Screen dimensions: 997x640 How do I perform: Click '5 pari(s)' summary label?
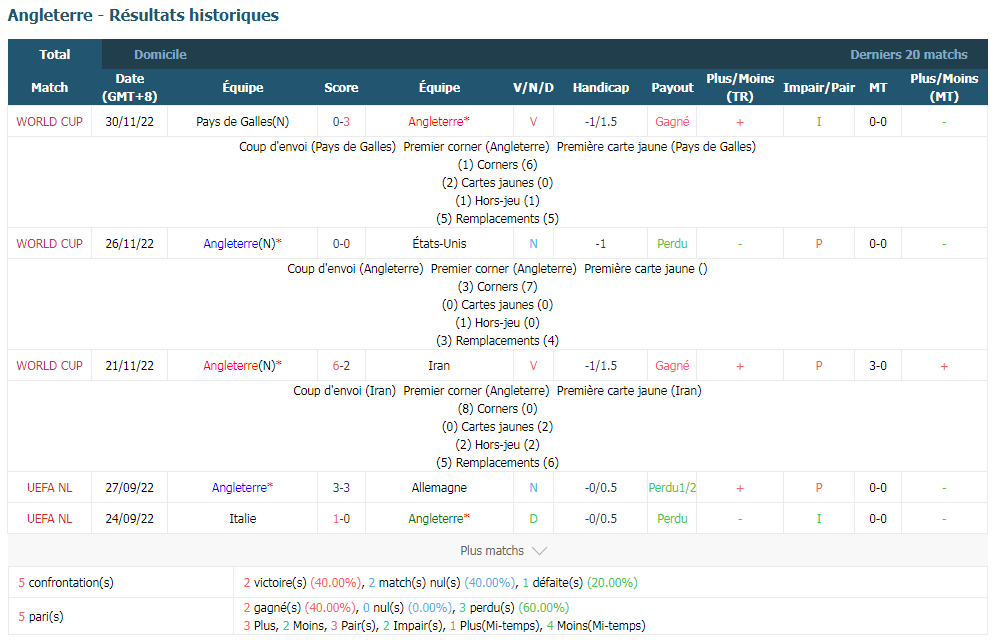[x=41, y=616]
